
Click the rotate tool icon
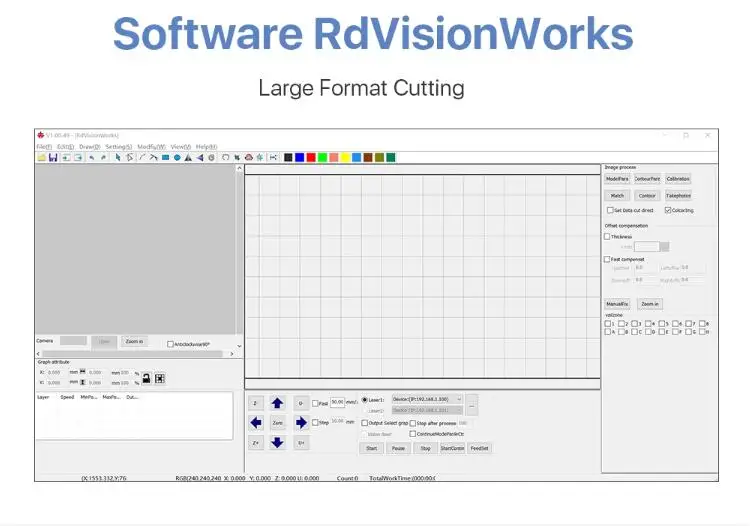click(211, 157)
